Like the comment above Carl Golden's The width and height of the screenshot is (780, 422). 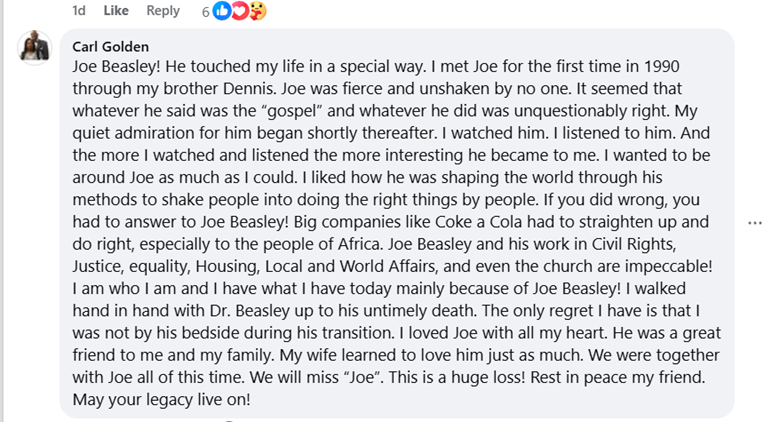(x=116, y=11)
